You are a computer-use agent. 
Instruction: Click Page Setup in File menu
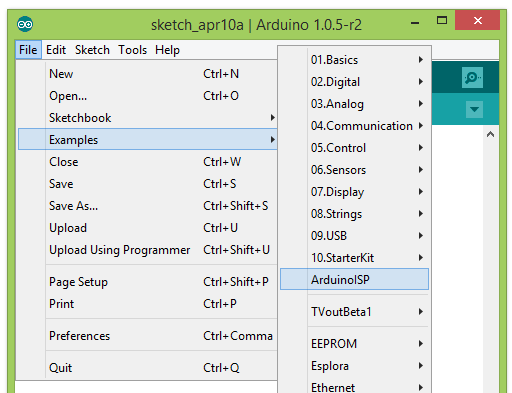pyautogui.click(x=147, y=282)
